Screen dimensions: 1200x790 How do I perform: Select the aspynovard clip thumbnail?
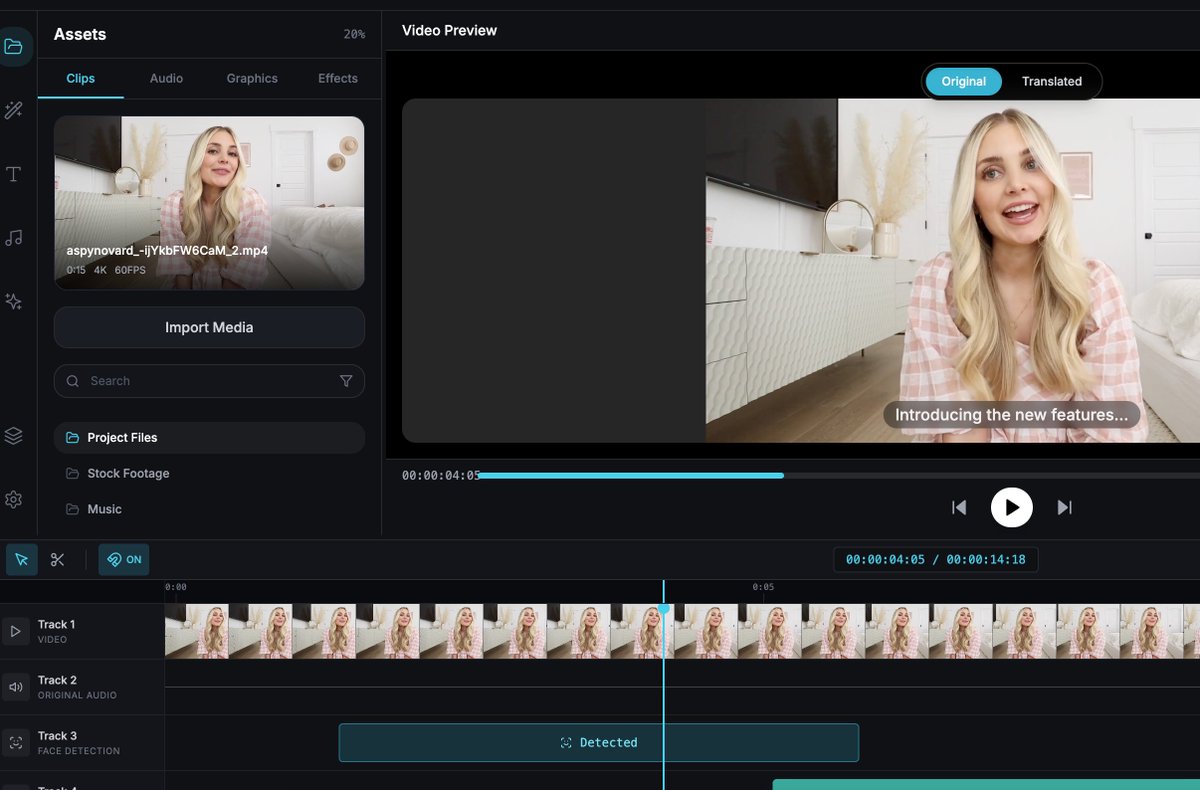coord(209,203)
